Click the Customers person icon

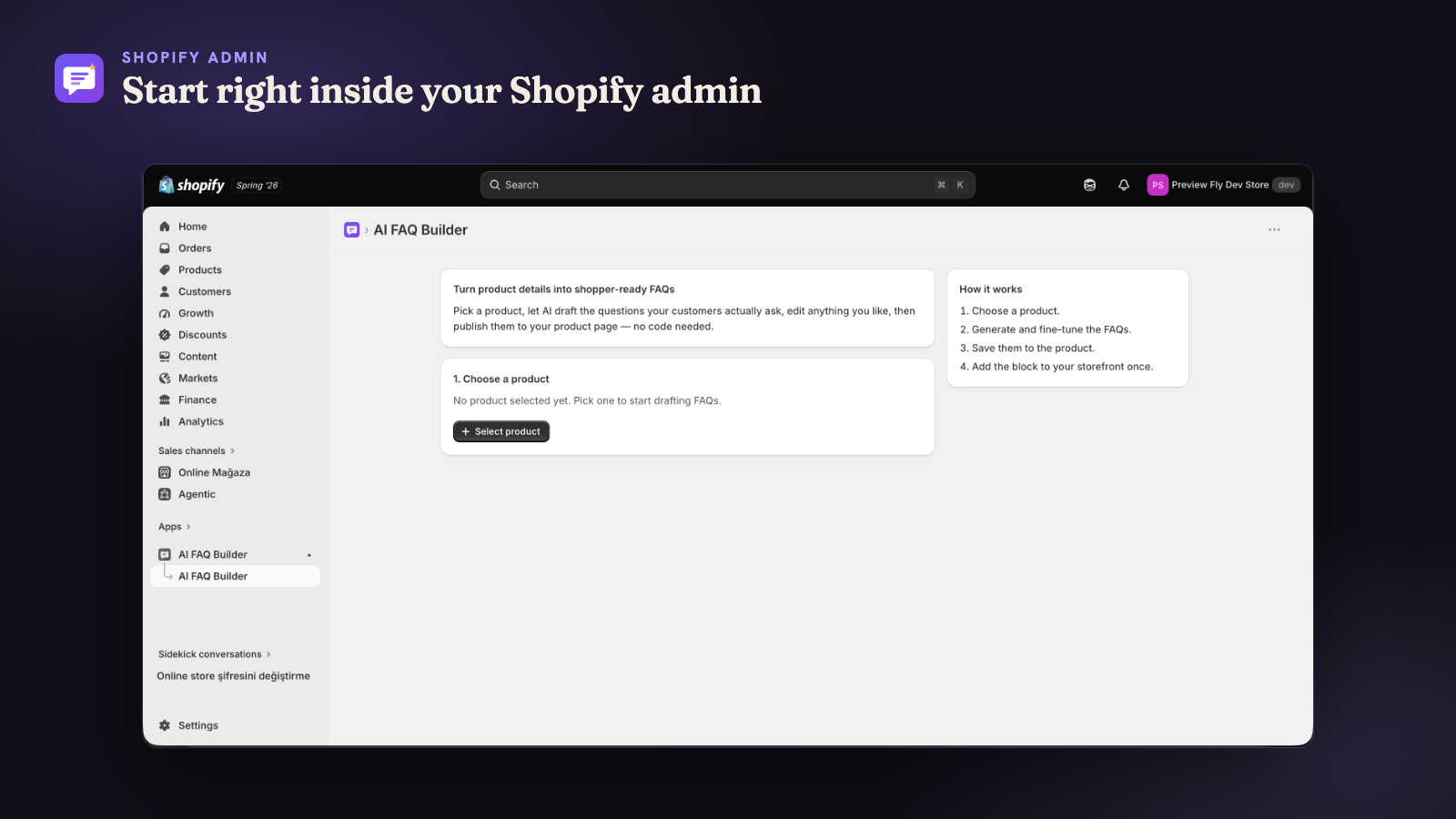pos(165,292)
